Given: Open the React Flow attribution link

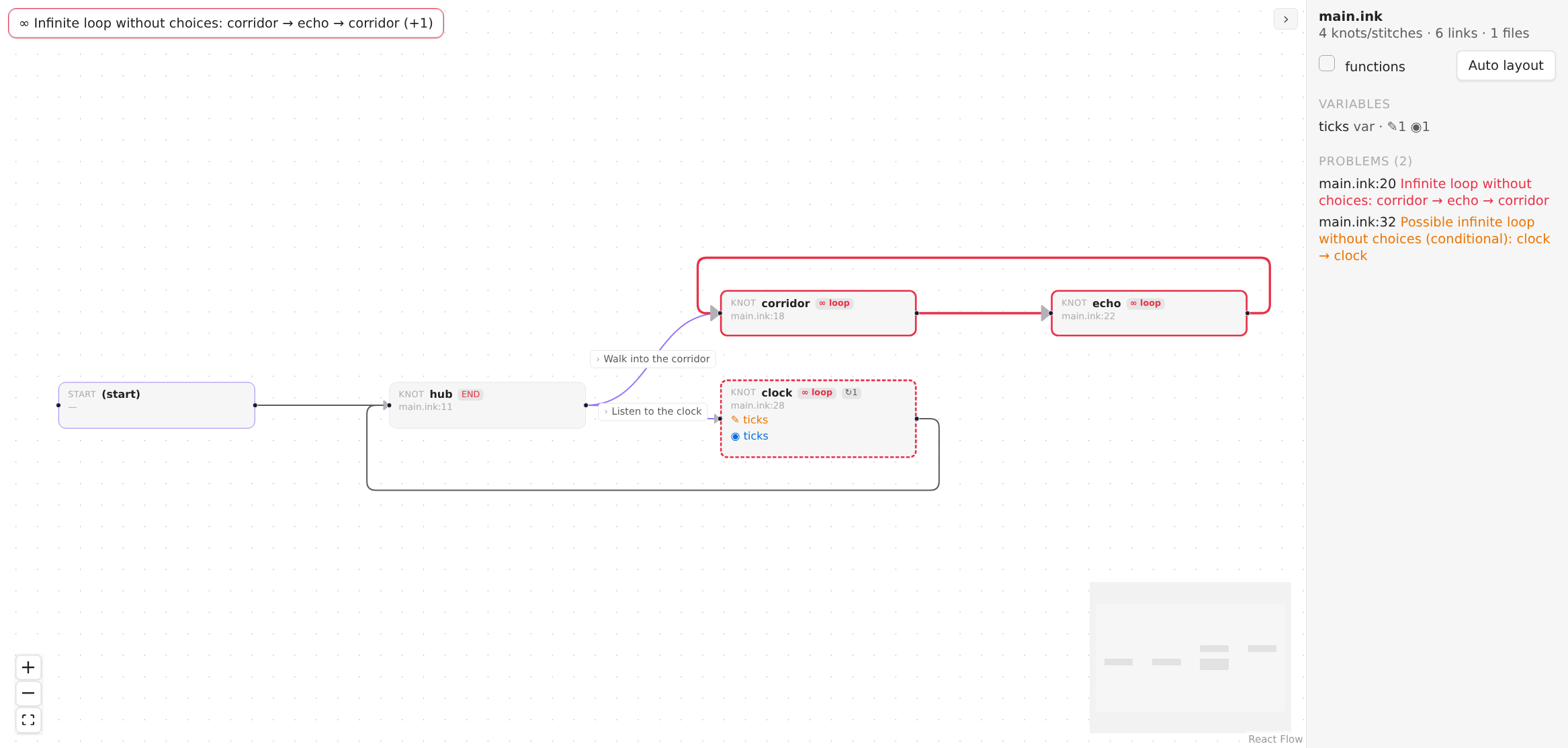Looking at the screenshot, I should (x=1274, y=739).
